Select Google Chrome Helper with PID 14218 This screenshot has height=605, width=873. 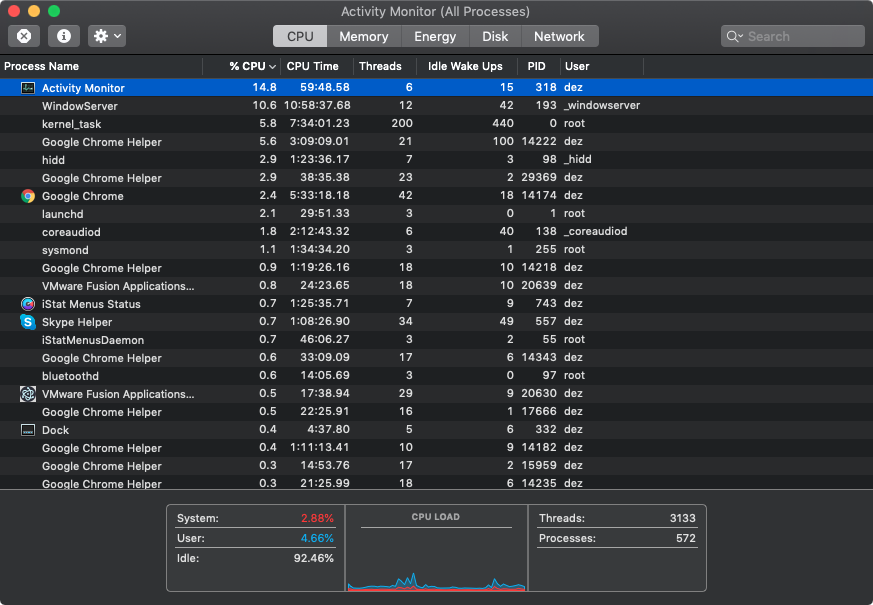[436, 268]
